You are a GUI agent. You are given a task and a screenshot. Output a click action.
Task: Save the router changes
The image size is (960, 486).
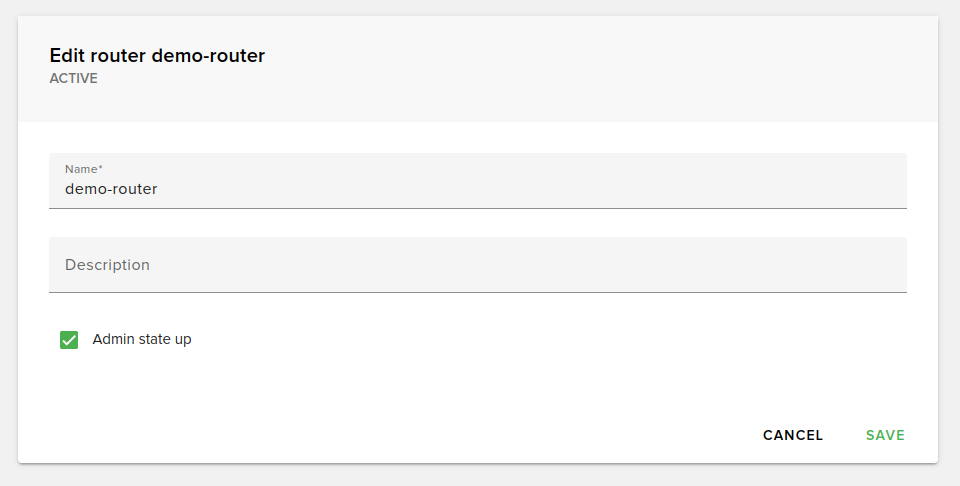pos(885,435)
